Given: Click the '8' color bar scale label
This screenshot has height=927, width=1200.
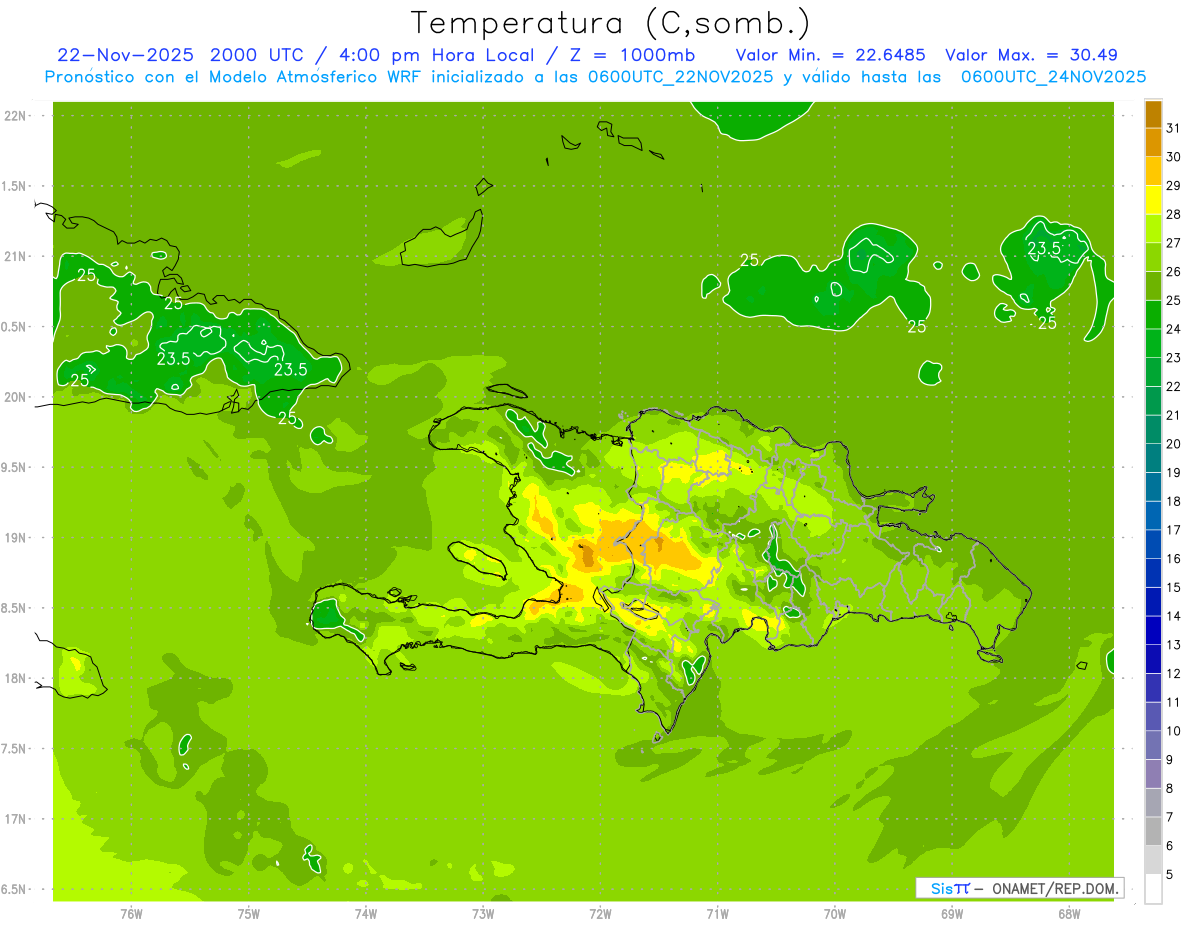Looking at the screenshot, I should 1169,788.
